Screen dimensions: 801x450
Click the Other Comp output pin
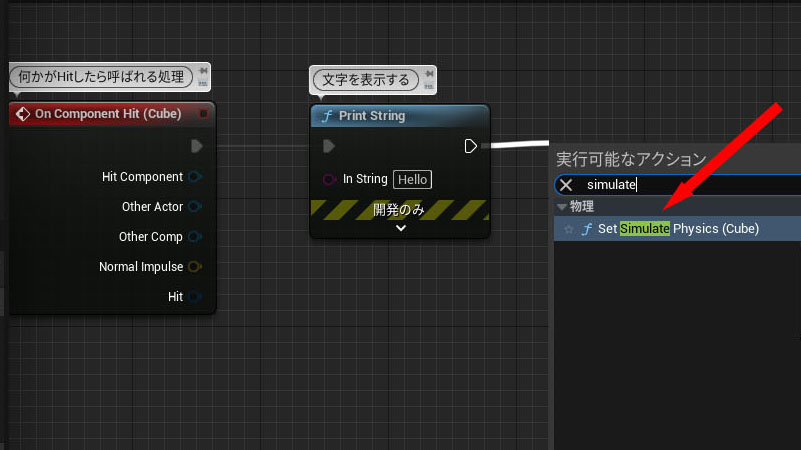coord(195,237)
